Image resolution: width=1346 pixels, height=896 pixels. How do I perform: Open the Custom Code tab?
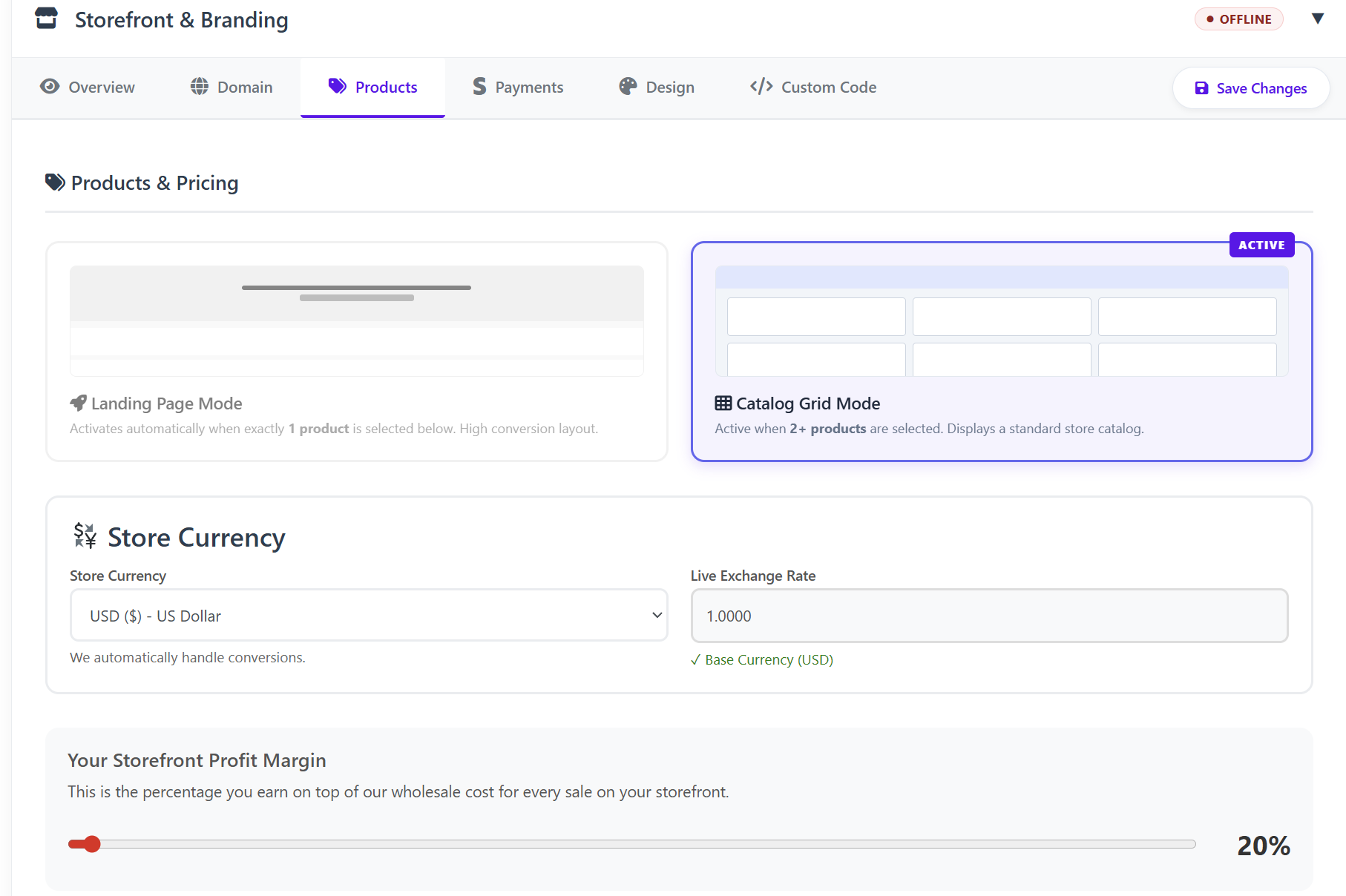pyautogui.click(x=813, y=88)
